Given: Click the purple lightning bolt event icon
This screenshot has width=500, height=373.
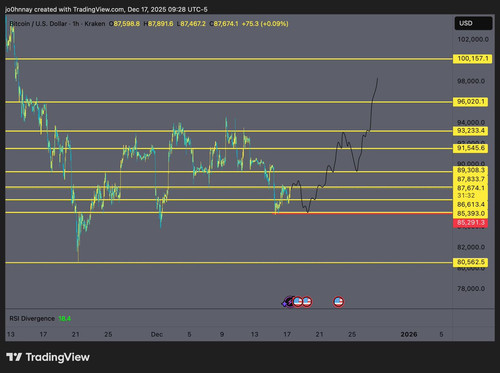Looking at the screenshot, I should click(290, 302).
